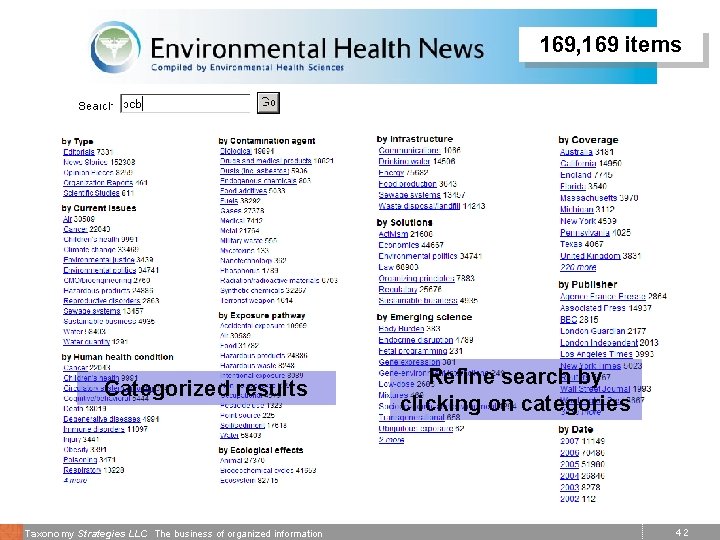Expand 2 more emerging science items

click(391, 440)
